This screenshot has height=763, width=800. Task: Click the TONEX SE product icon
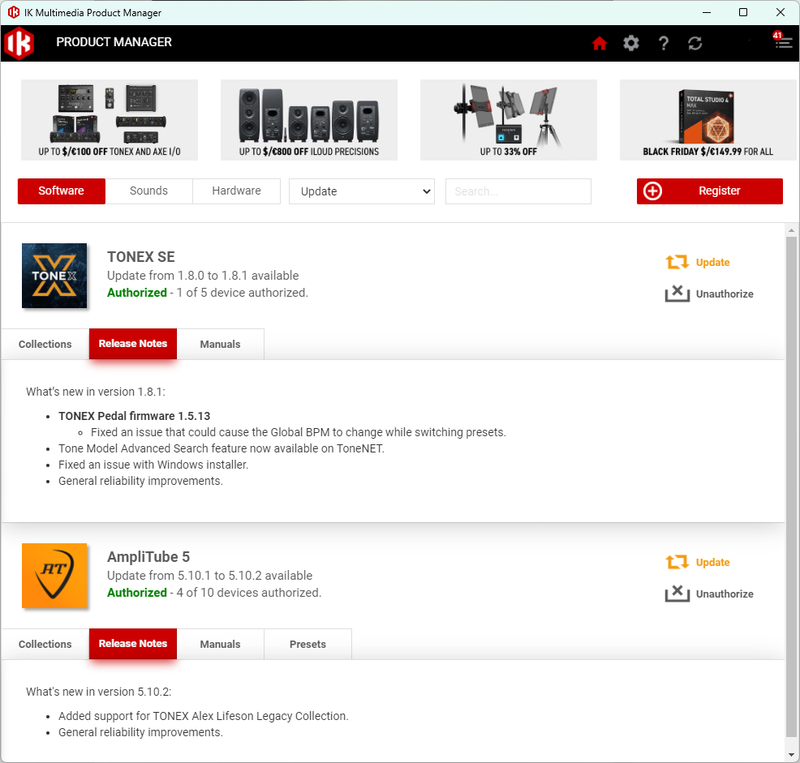pos(54,276)
